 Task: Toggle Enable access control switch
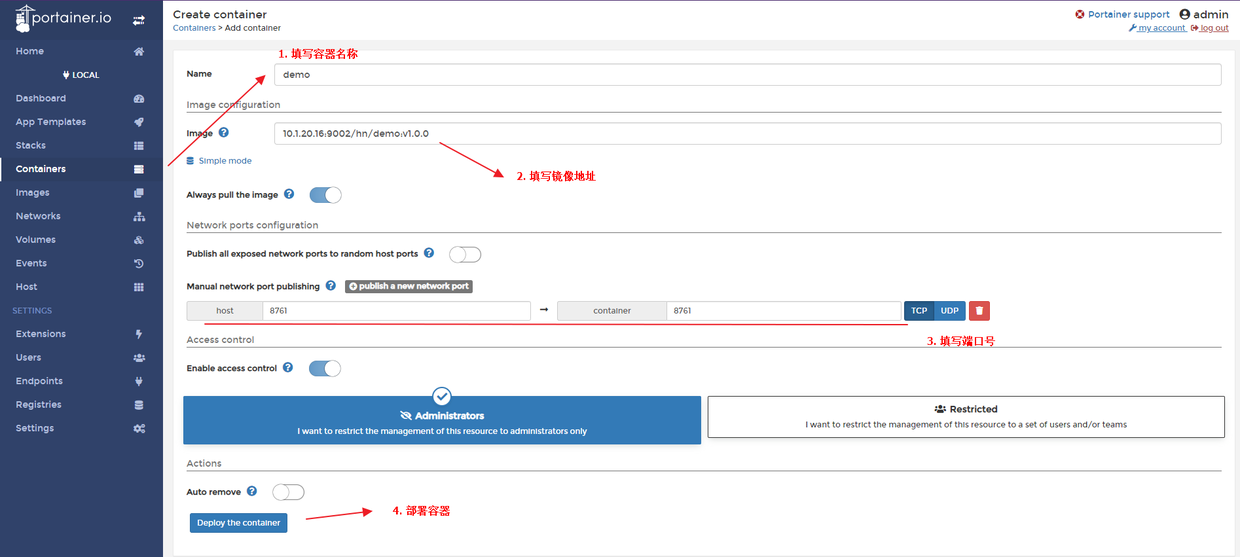325,368
